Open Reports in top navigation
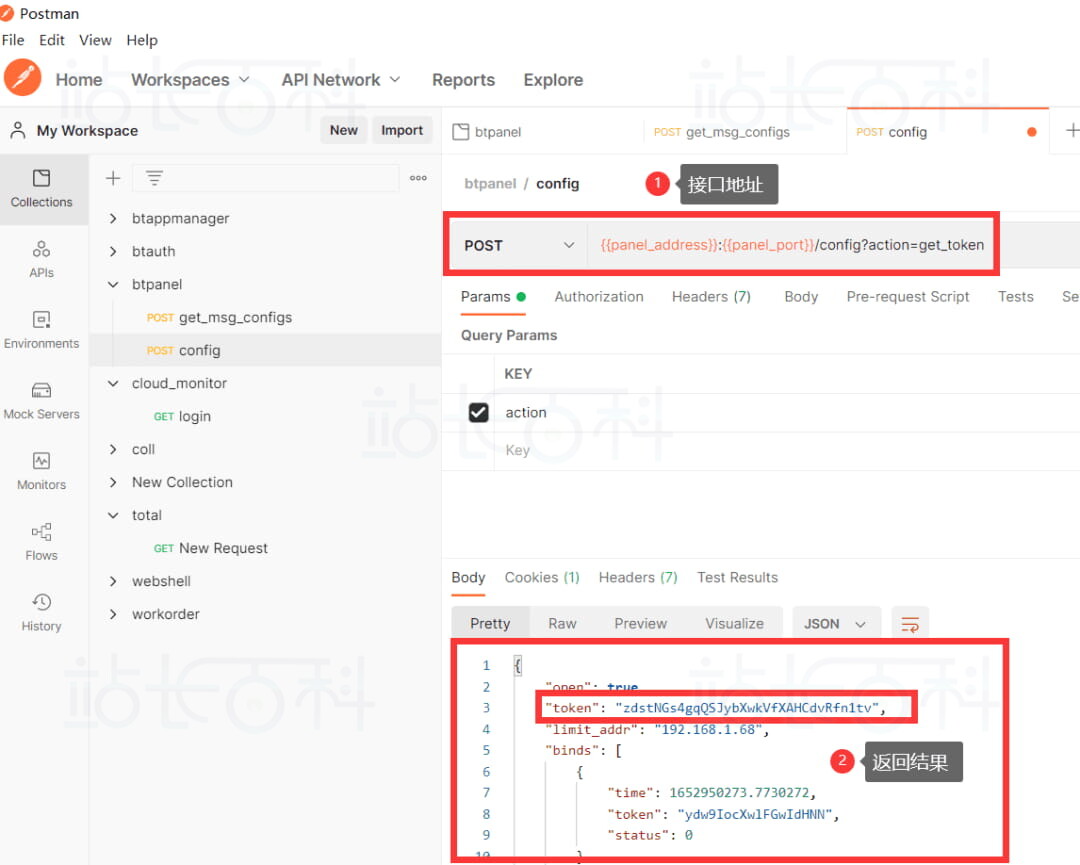This screenshot has width=1080, height=865. click(x=463, y=80)
